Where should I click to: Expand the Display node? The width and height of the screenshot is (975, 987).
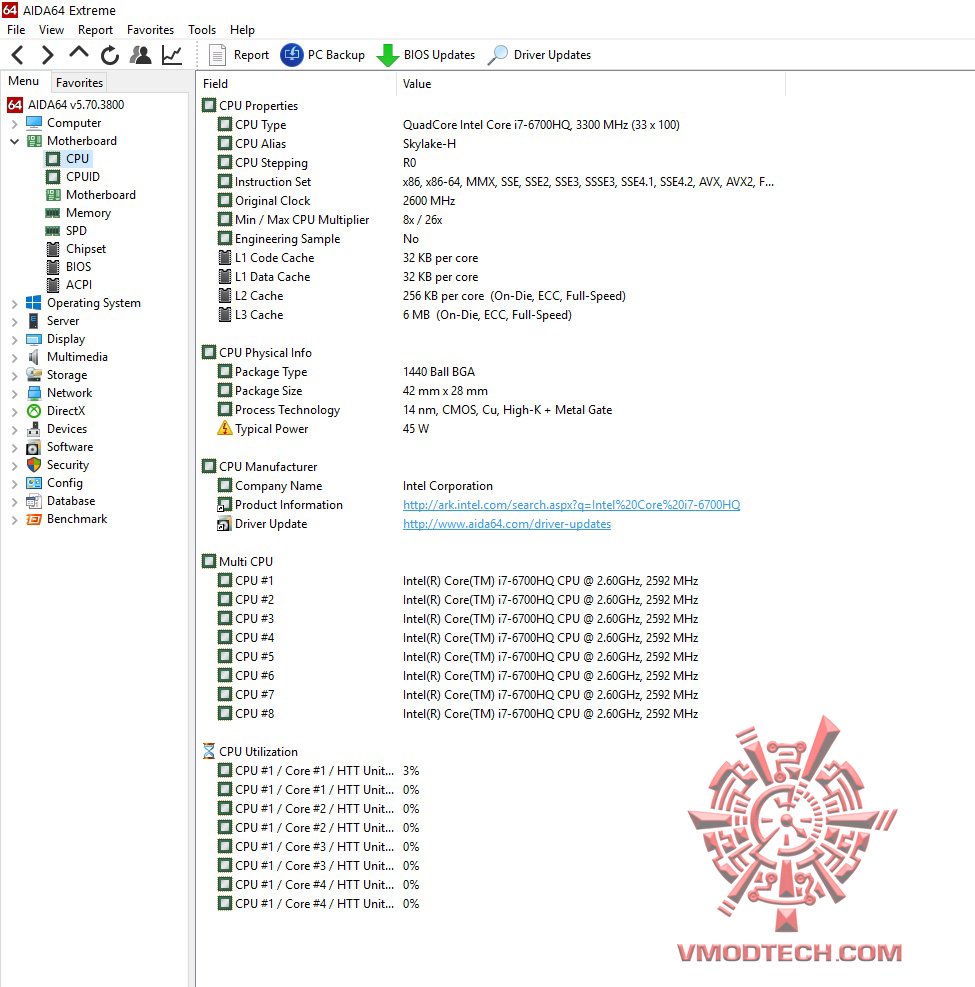click(x=14, y=340)
